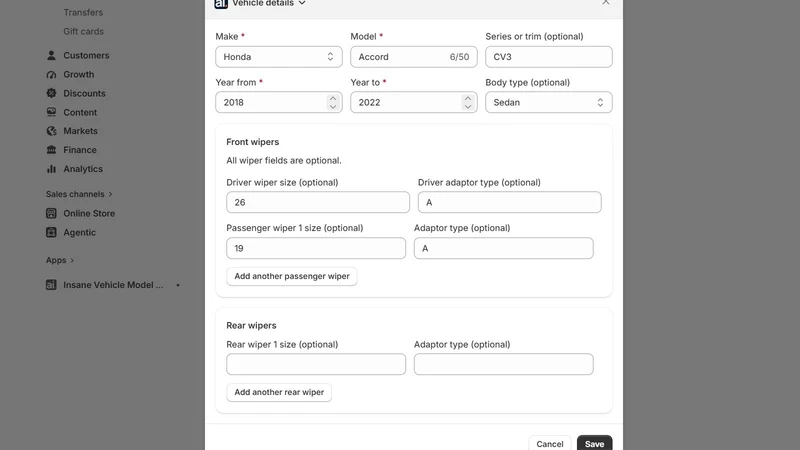Navigate to Analytics
The image size is (800, 450).
coord(83,169)
